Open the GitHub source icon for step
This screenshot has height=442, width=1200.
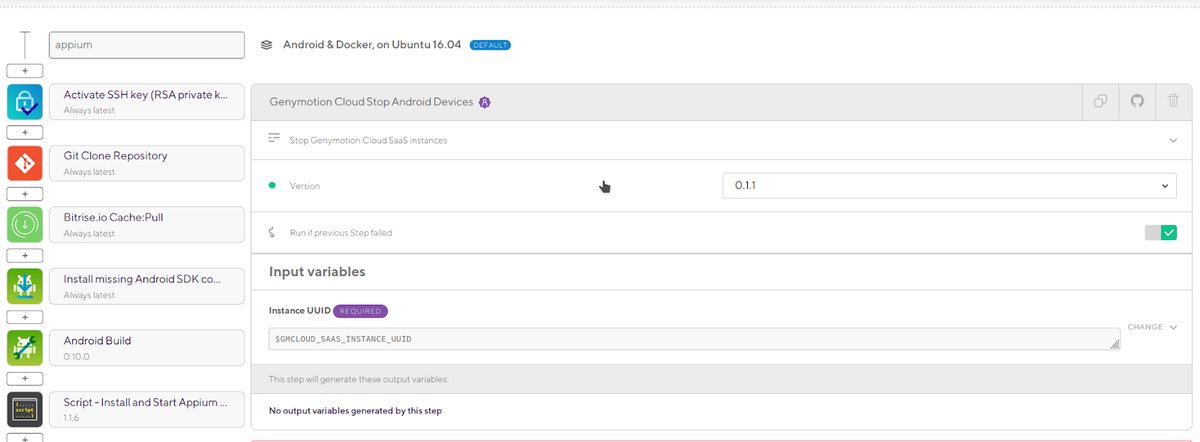[1137, 102]
